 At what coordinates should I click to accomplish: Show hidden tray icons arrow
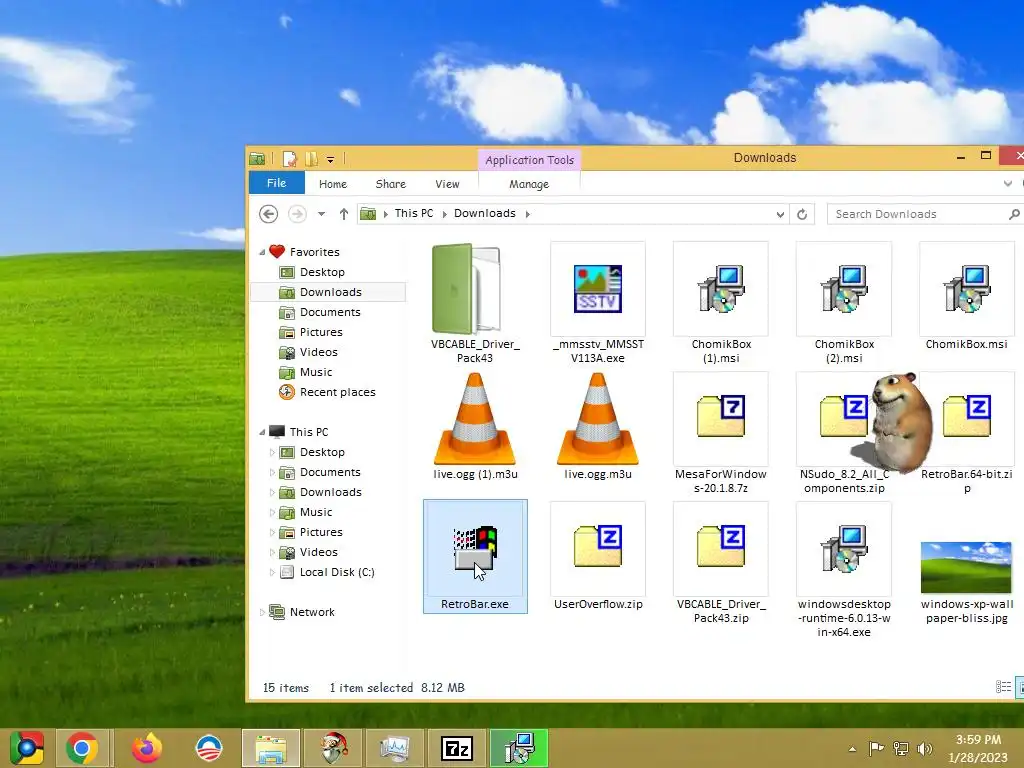[x=852, y=749]
